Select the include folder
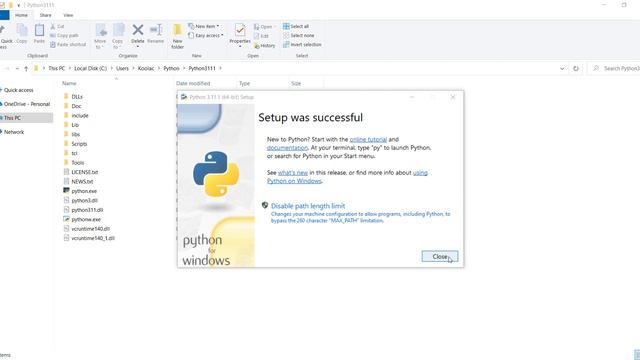 [x=80, y=116]
